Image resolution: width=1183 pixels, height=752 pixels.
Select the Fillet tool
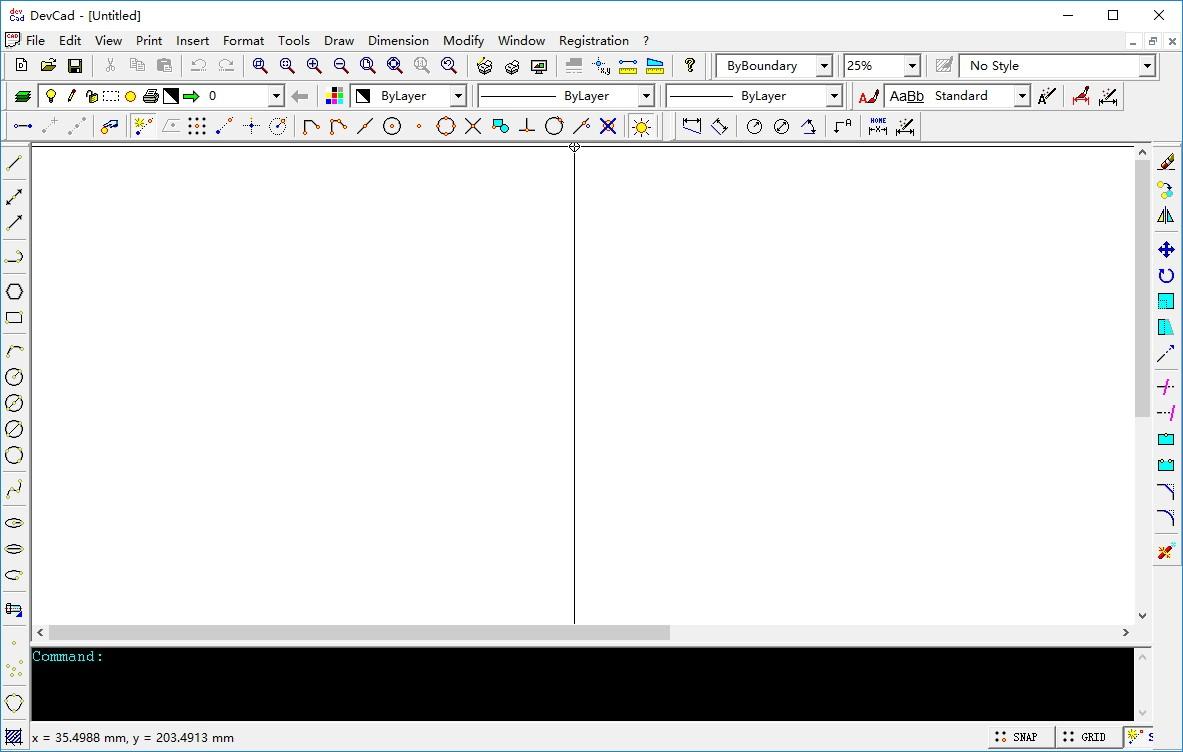click(1166, 517)
